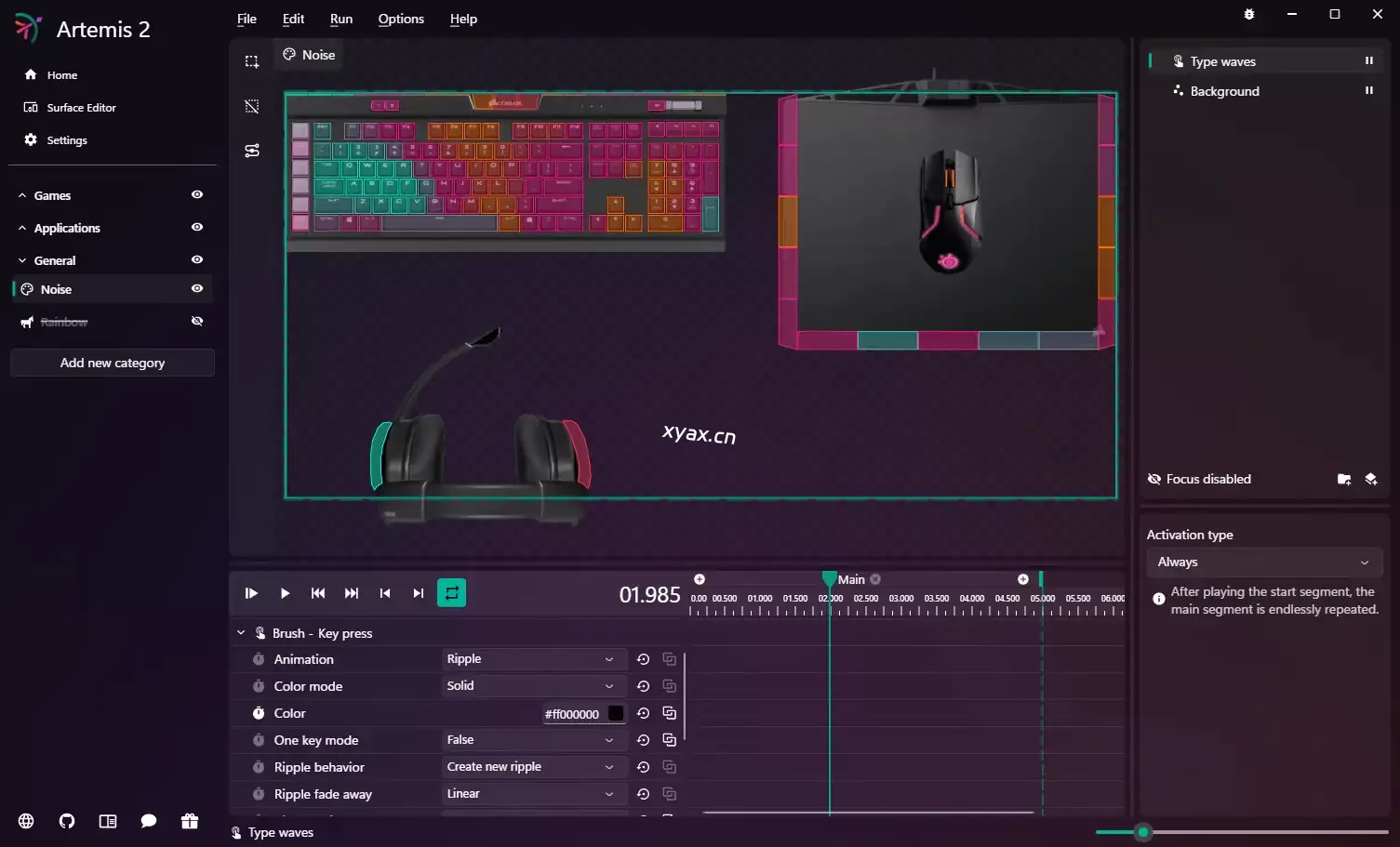Image resolution: width=1400 pixels, height=847 pixels.
Task: Click the add layer icon
Action: (1370, 479)
